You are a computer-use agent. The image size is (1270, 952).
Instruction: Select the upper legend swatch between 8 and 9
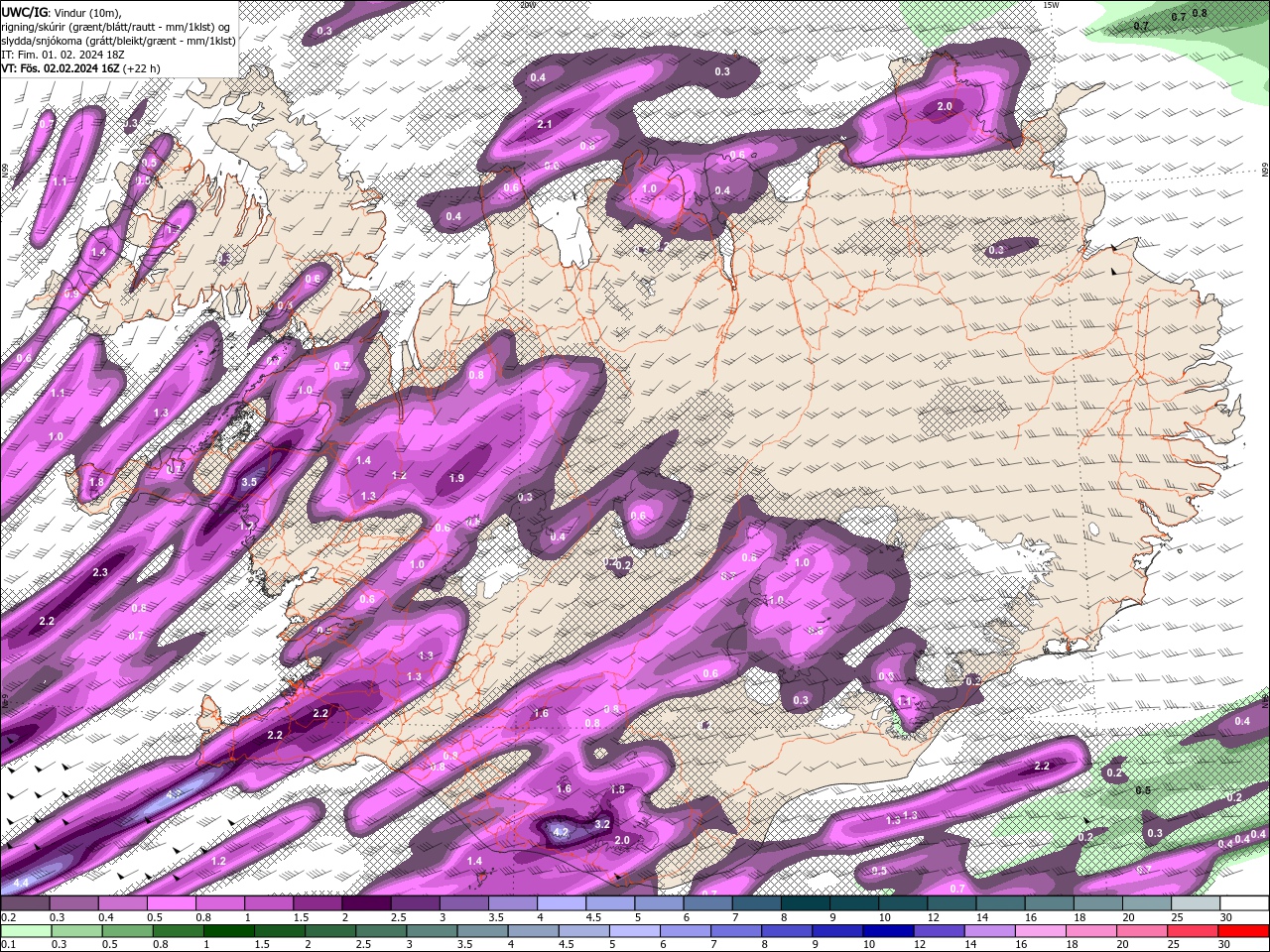pyautogui.click(x=806, y=902)
